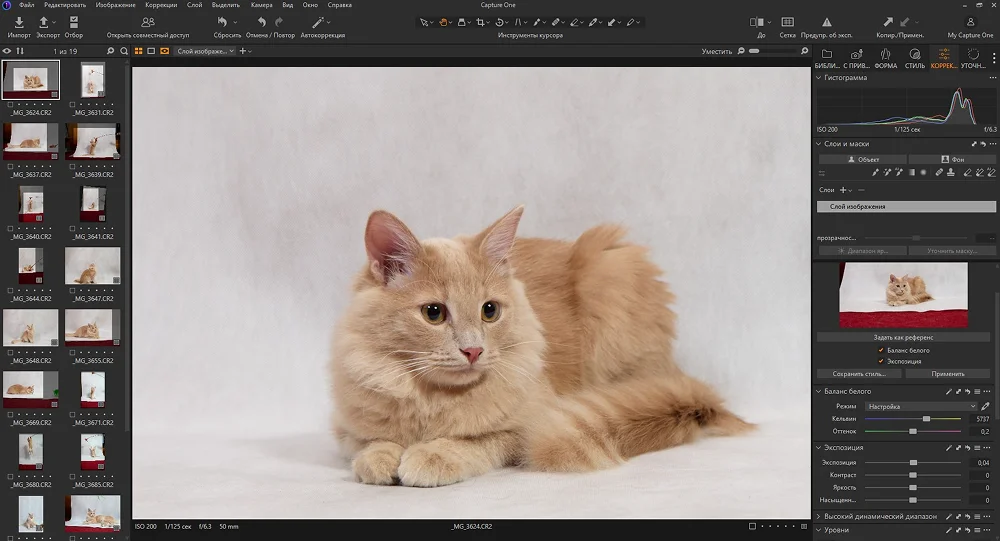Open the 'Коррекции' menu

click(x=161, y=5)
